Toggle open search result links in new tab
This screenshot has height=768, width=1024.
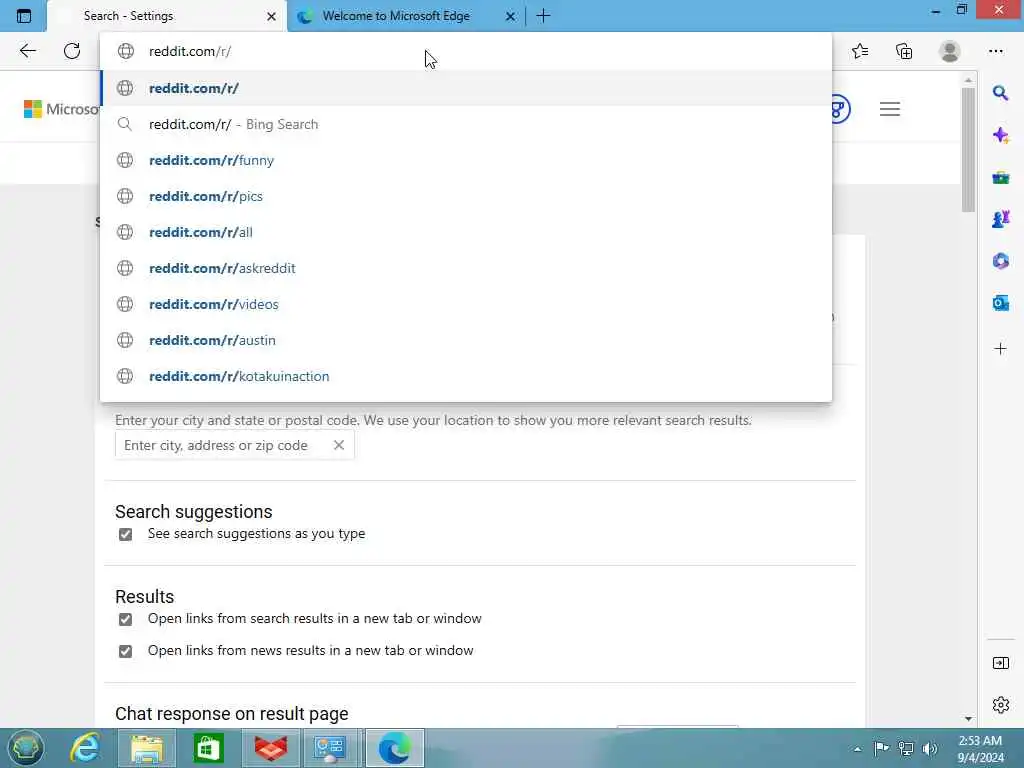(125, 619)
